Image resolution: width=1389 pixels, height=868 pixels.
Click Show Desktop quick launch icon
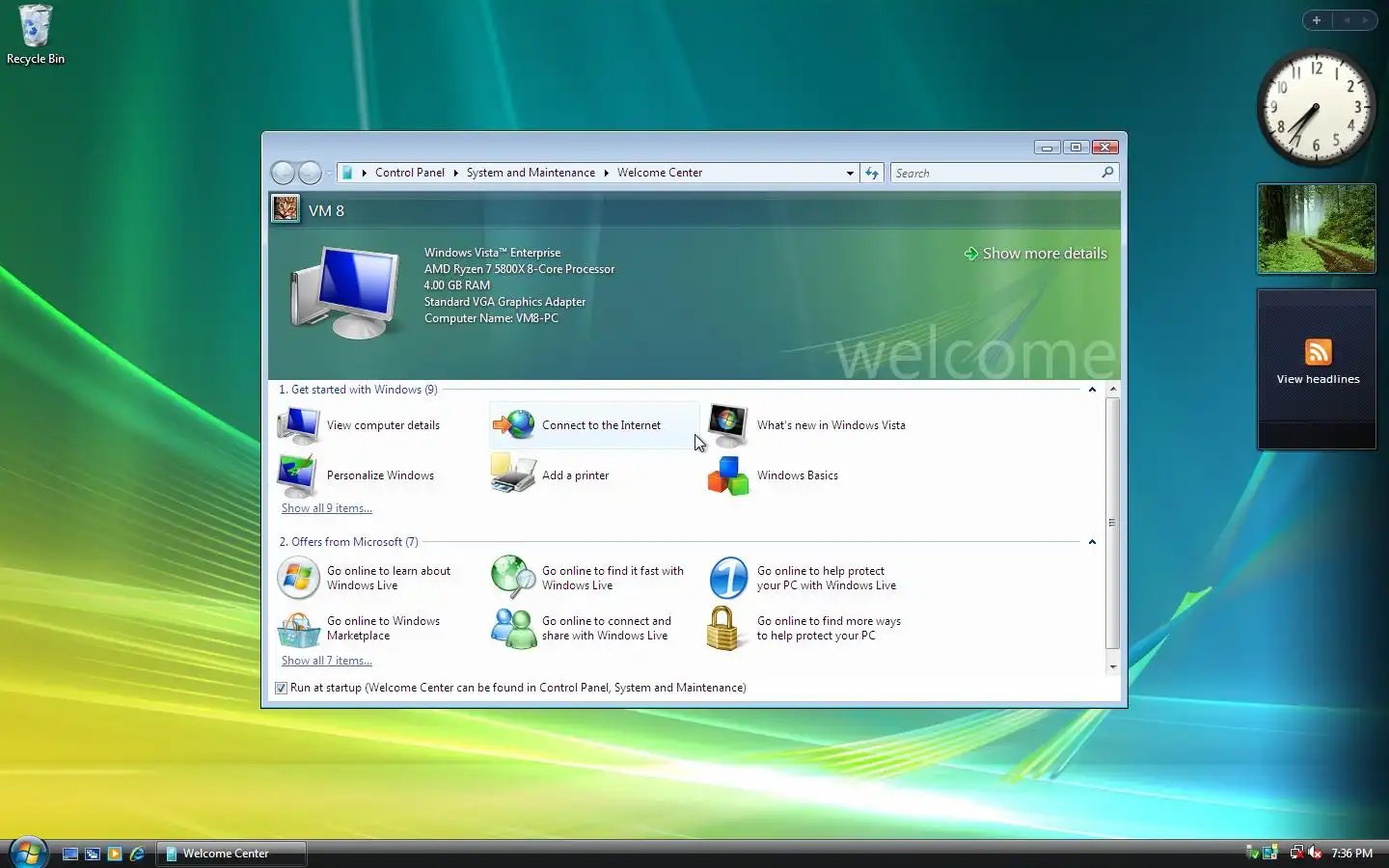70,854
